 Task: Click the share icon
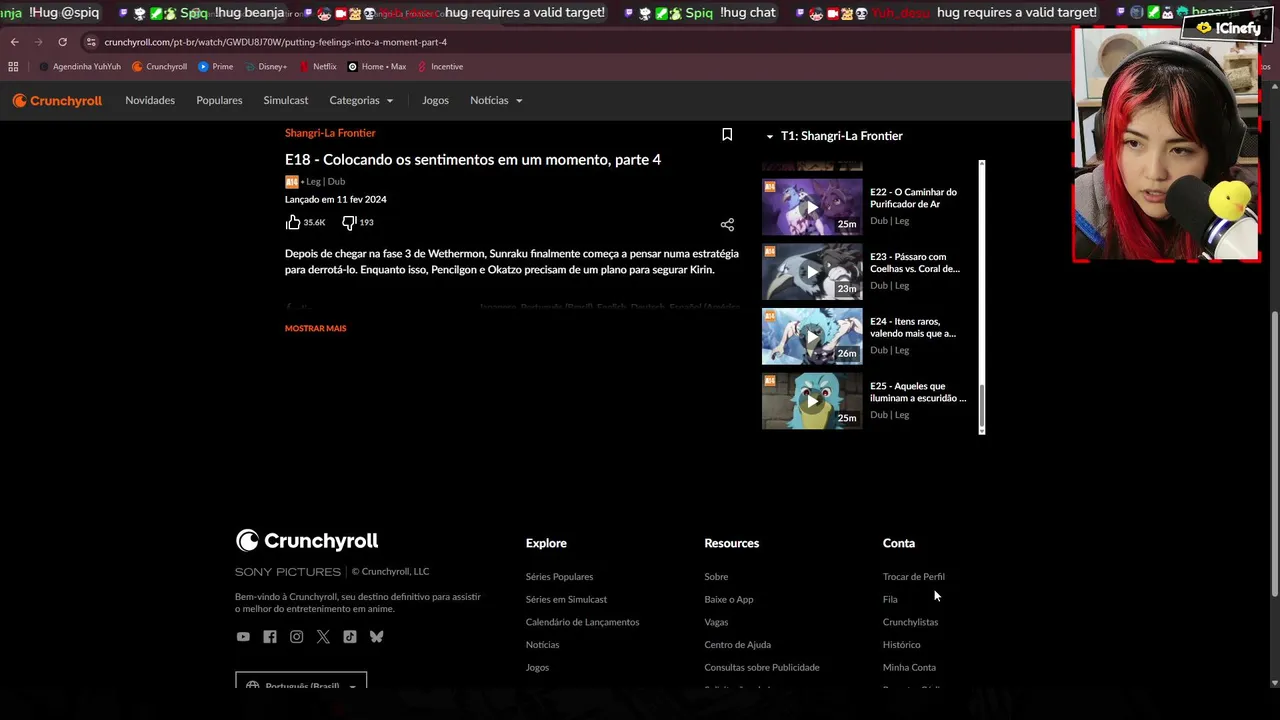(x=727, y=225)
